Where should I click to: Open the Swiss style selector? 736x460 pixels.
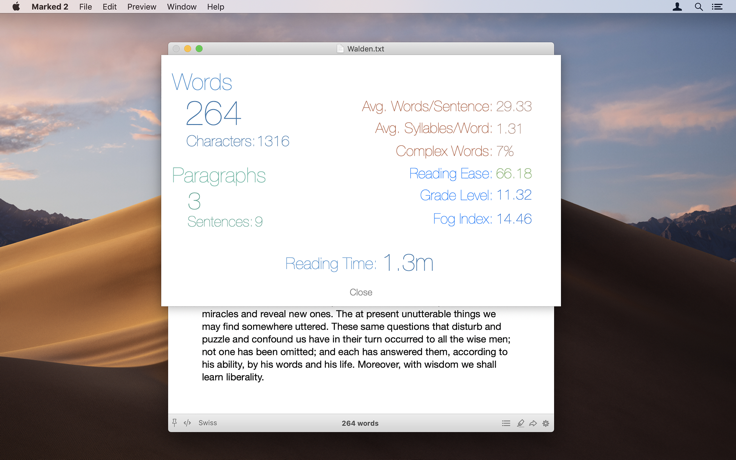[x=207, y=422]
